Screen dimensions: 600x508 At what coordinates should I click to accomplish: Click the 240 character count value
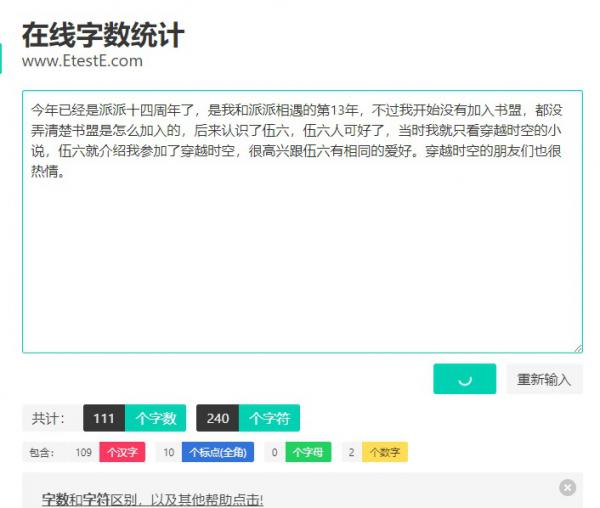pos(218,418)
